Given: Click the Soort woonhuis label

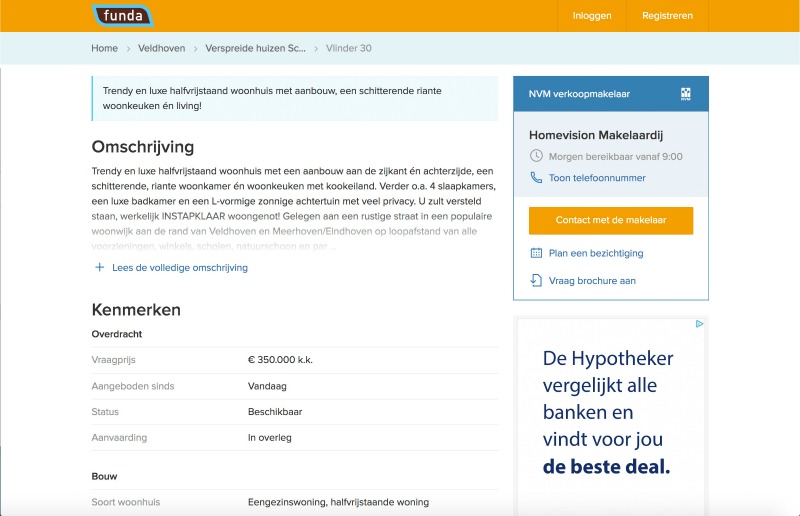Looking at the screenshot, I should click(126, 502).
